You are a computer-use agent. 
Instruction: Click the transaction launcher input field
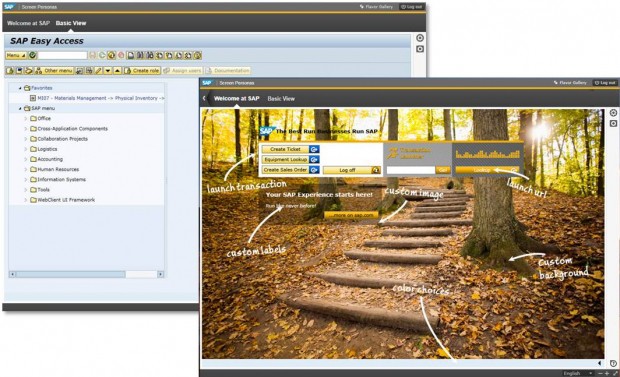(410, 170)
